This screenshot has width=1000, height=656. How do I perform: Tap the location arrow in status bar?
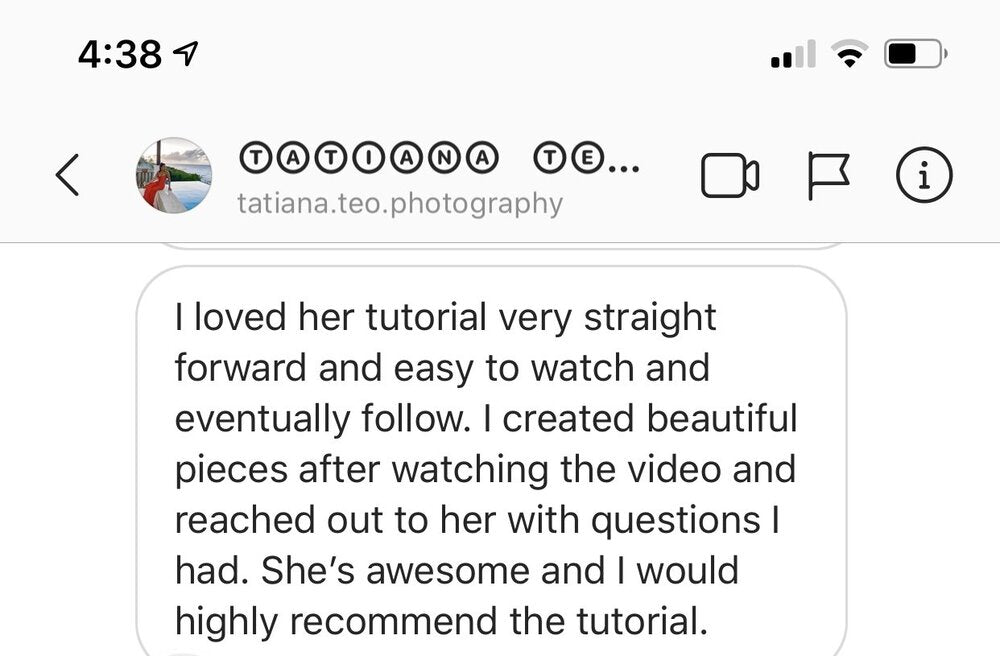[x=187, y=54]
